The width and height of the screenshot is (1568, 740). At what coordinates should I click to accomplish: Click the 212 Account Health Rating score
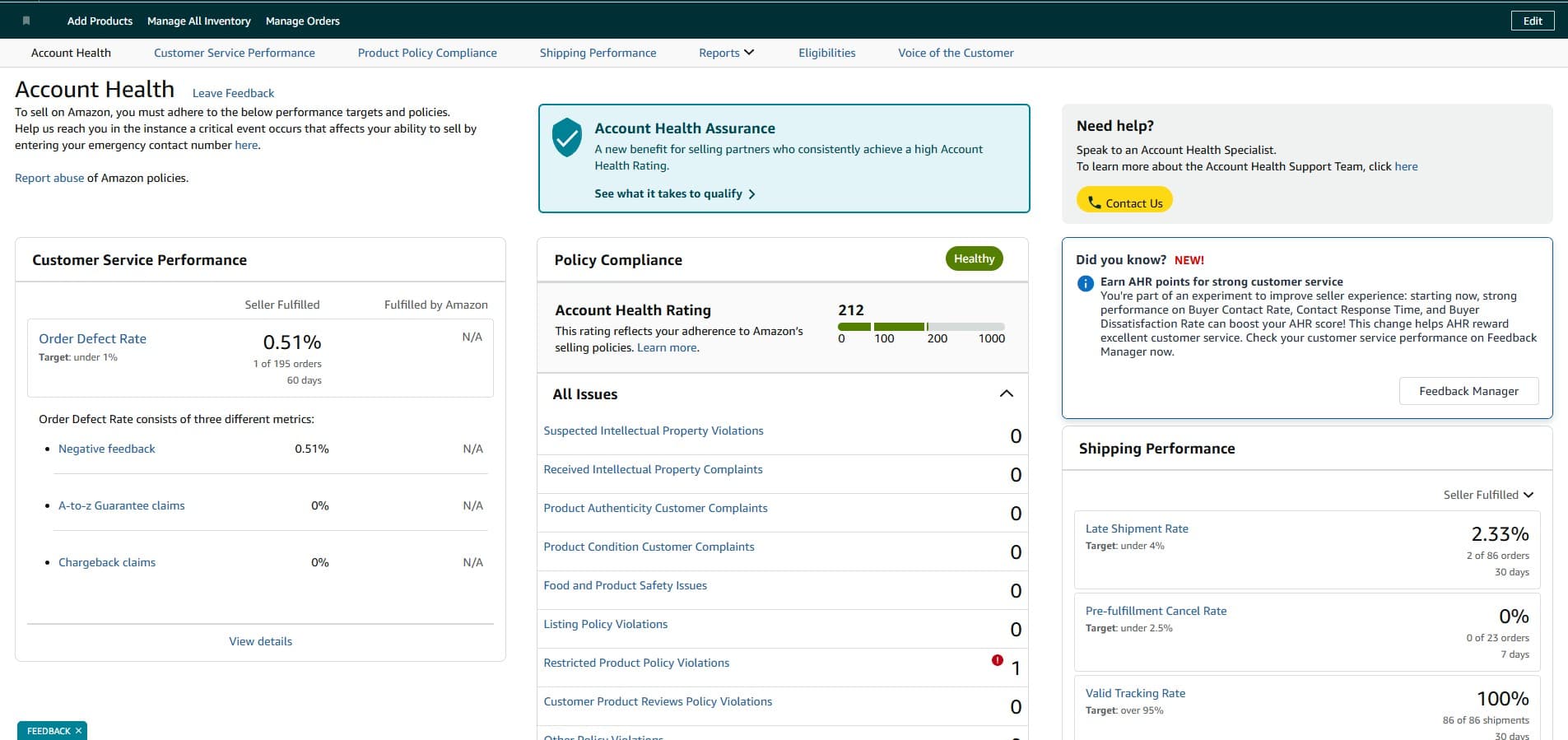pos(851,310)
